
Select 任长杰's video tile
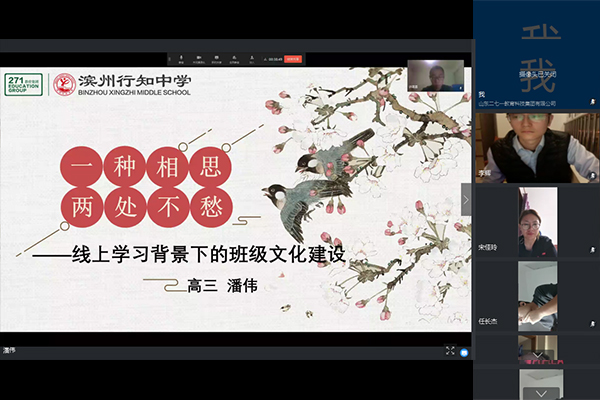pos(537,296)
